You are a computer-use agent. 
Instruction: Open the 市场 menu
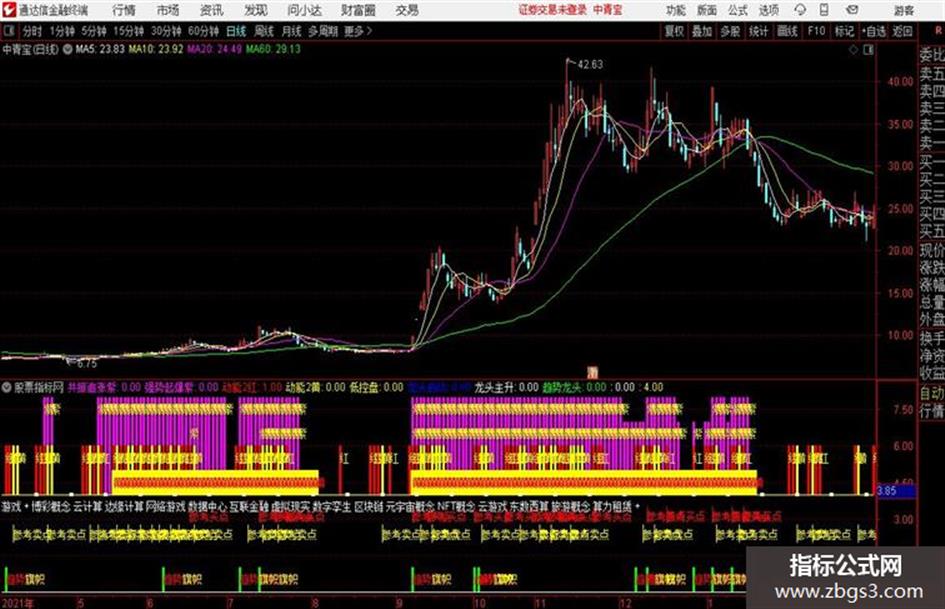tap(168, 10)
